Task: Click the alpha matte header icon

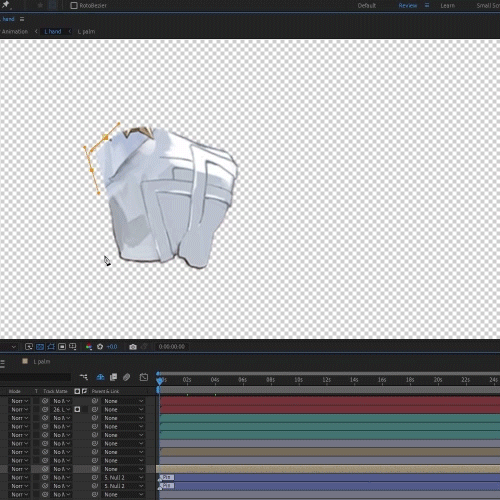Action: tap(77, 391)
